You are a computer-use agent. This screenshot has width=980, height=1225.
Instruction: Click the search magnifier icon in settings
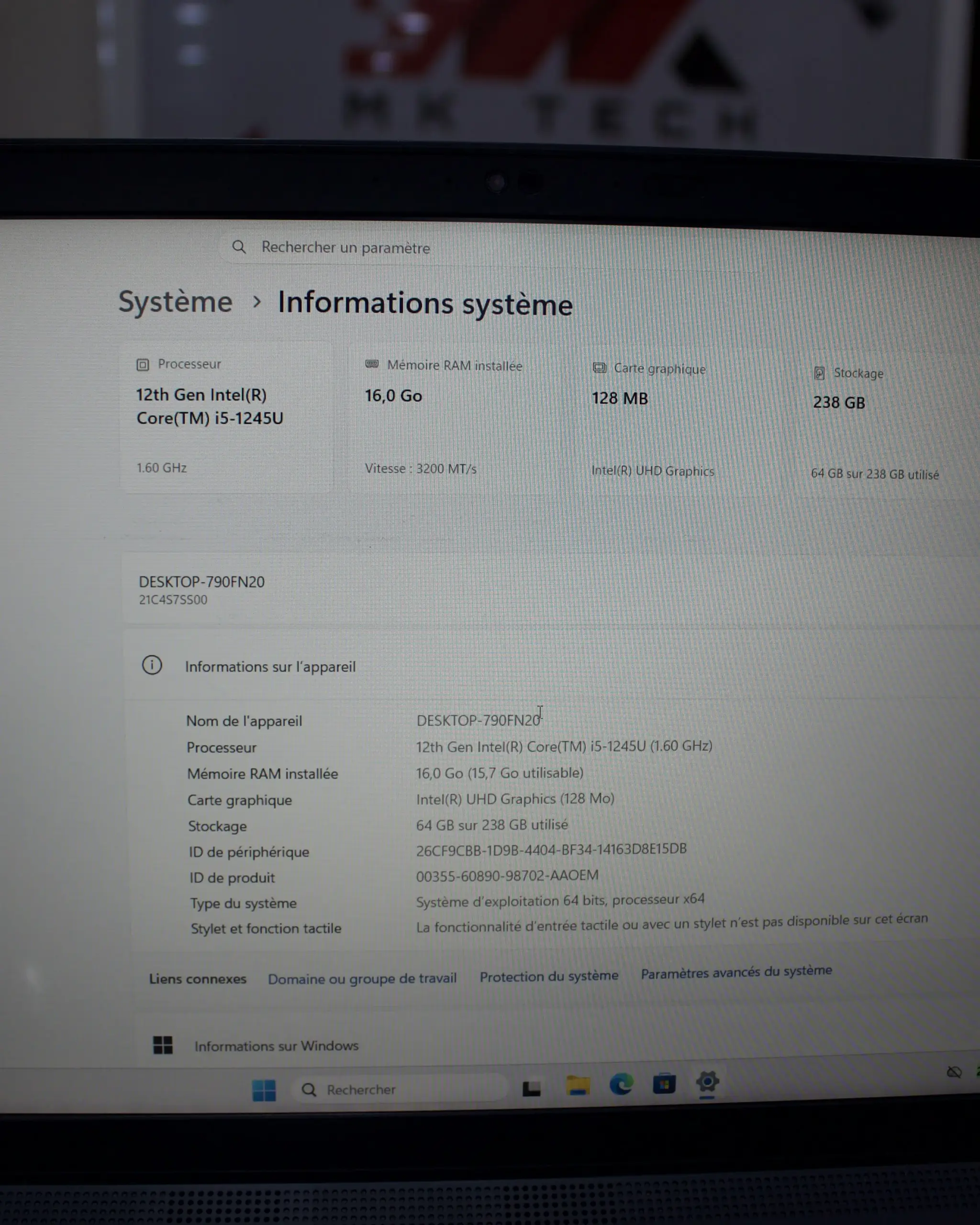[x=239, y=247]
